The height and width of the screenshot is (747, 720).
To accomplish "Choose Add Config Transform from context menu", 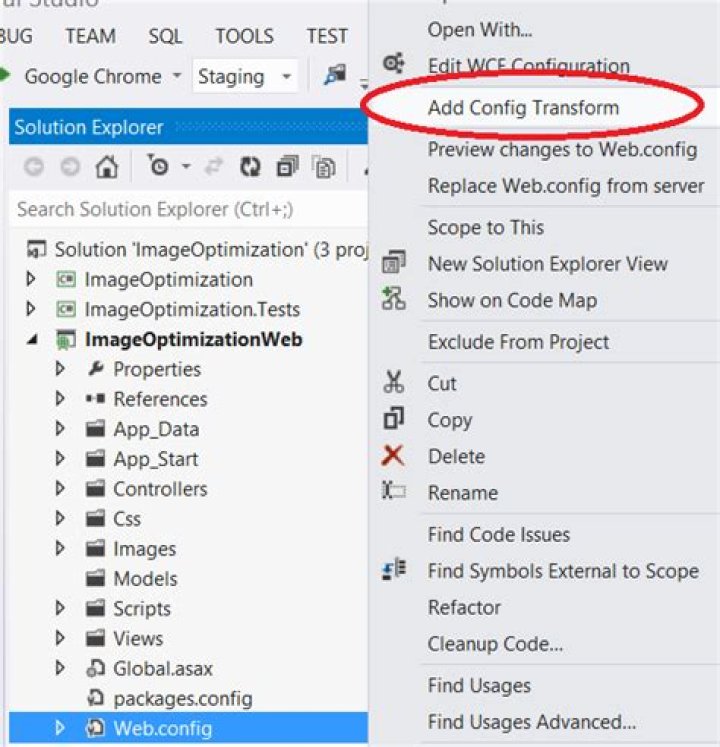I will click(x=523, y=108).
